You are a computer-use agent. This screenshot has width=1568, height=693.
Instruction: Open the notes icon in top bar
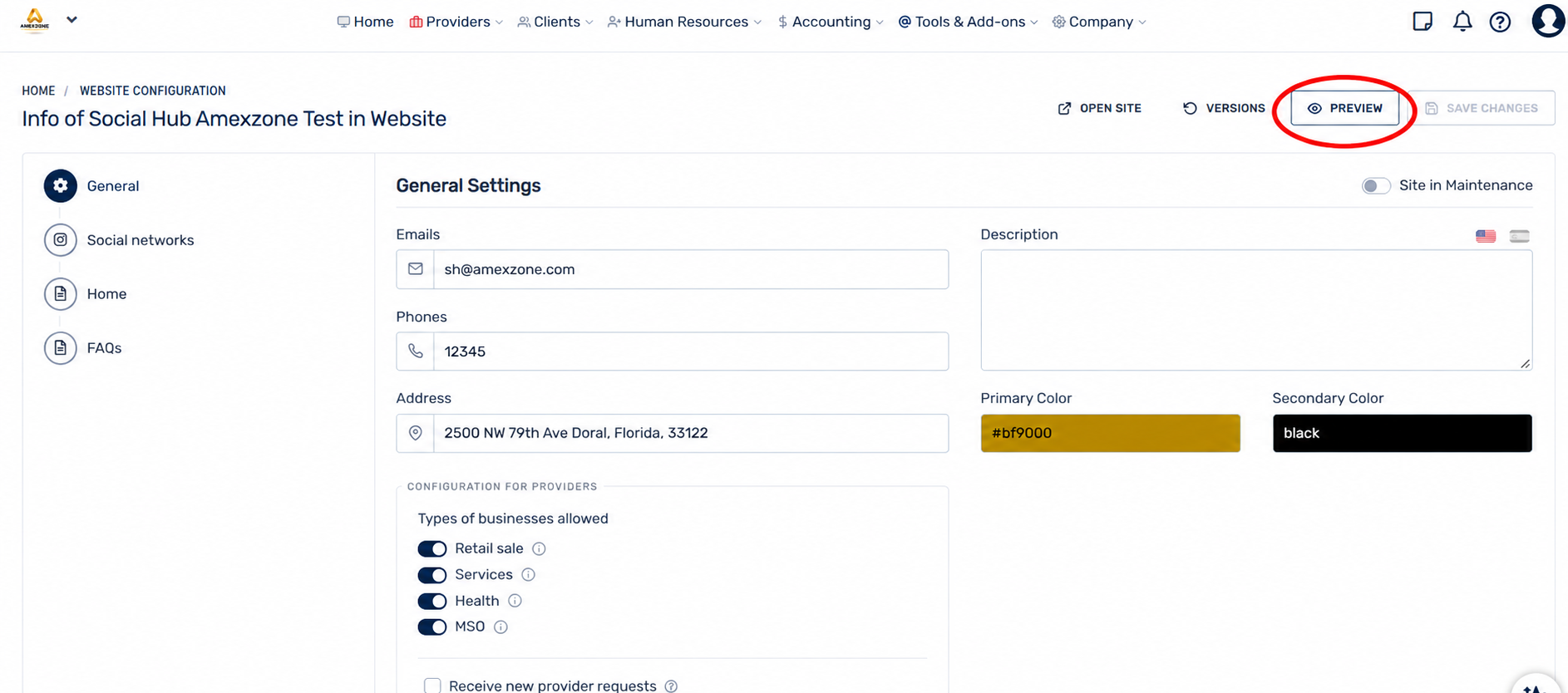[x=1423, y=22]
